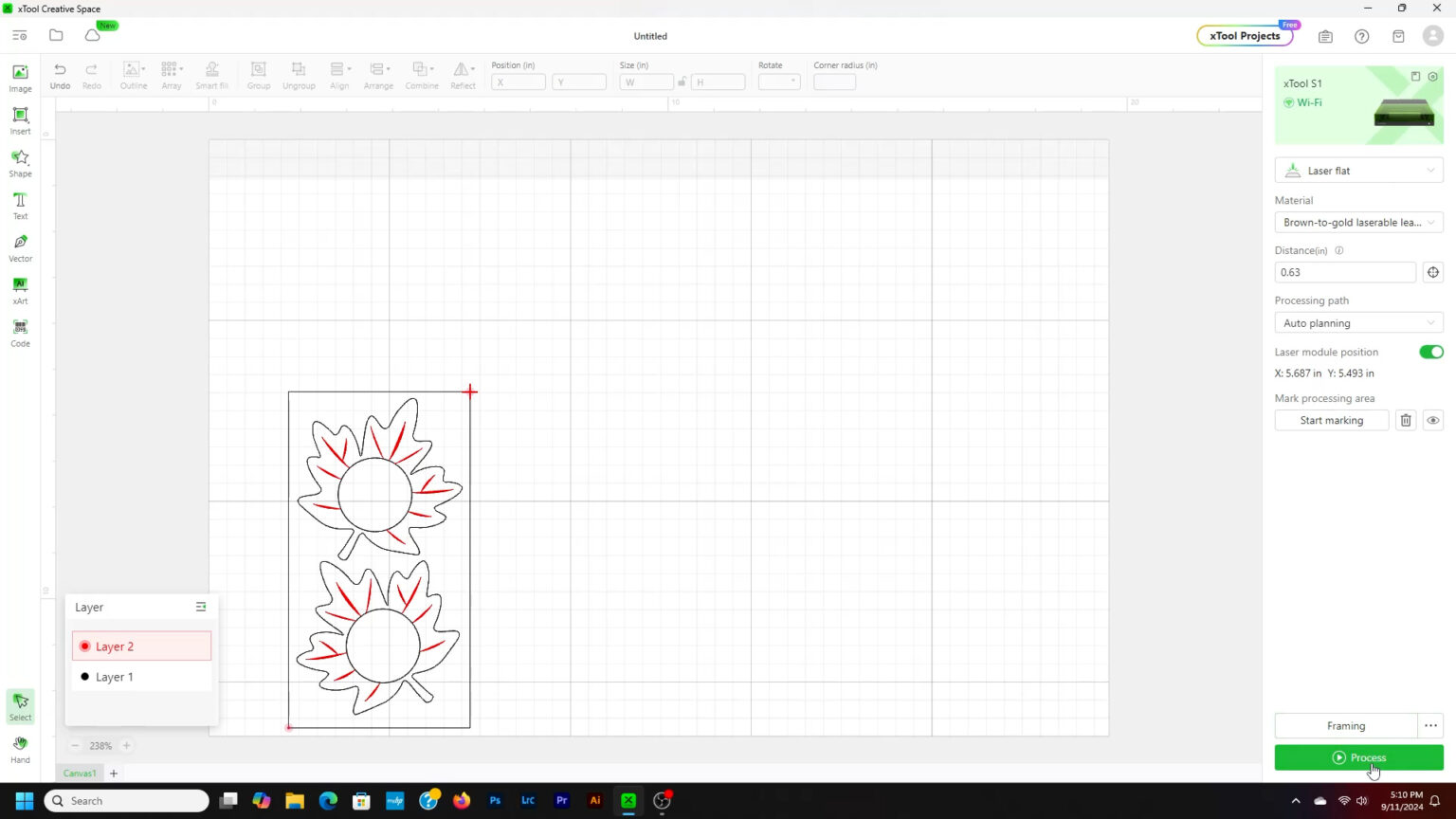Image resolution: width=1456 pixels, height=819 pixels.
Task: Switch to the Canvas1 tab
Action: [80, 773]
